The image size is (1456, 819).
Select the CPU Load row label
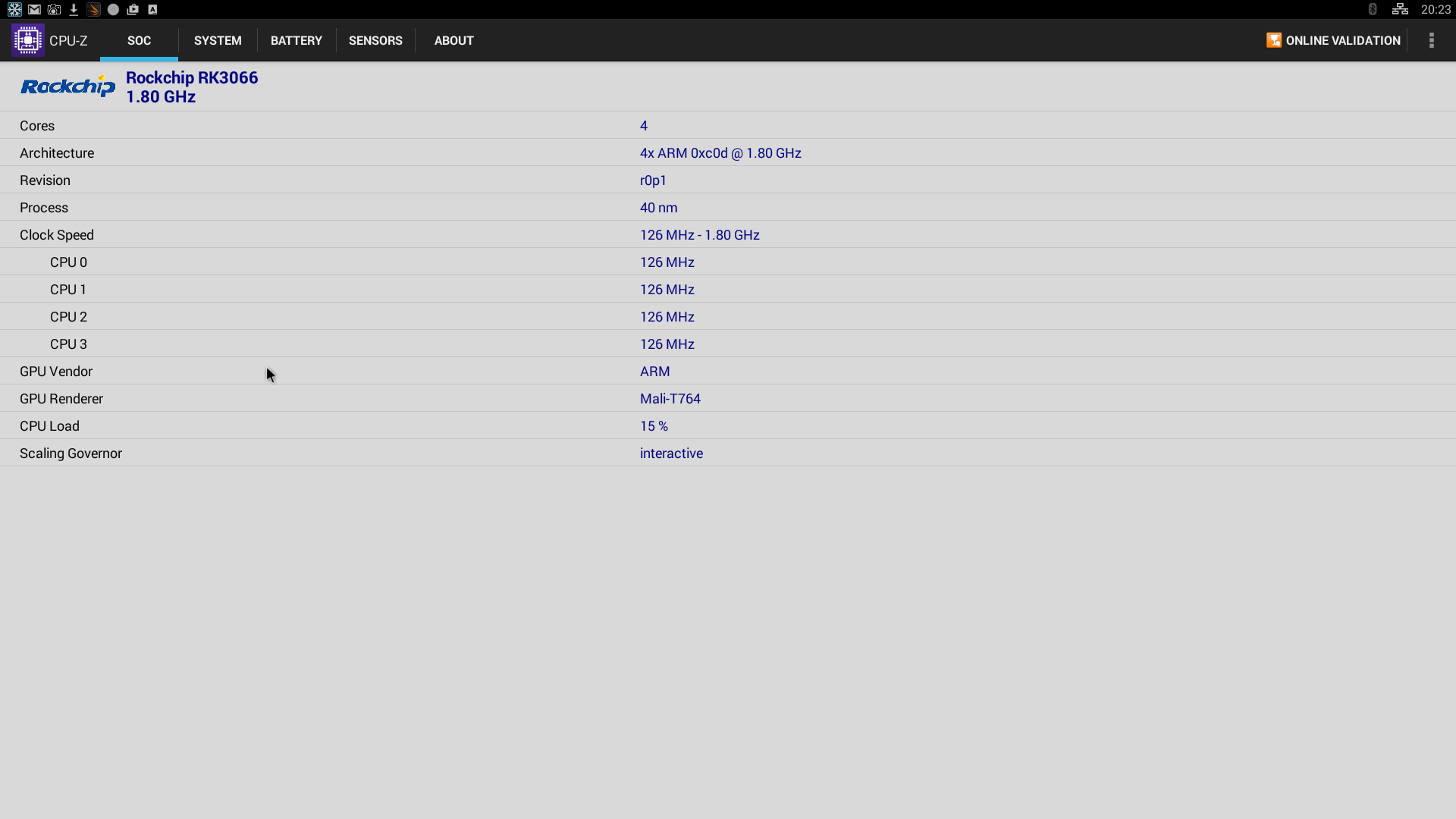(x=49, y=426)
